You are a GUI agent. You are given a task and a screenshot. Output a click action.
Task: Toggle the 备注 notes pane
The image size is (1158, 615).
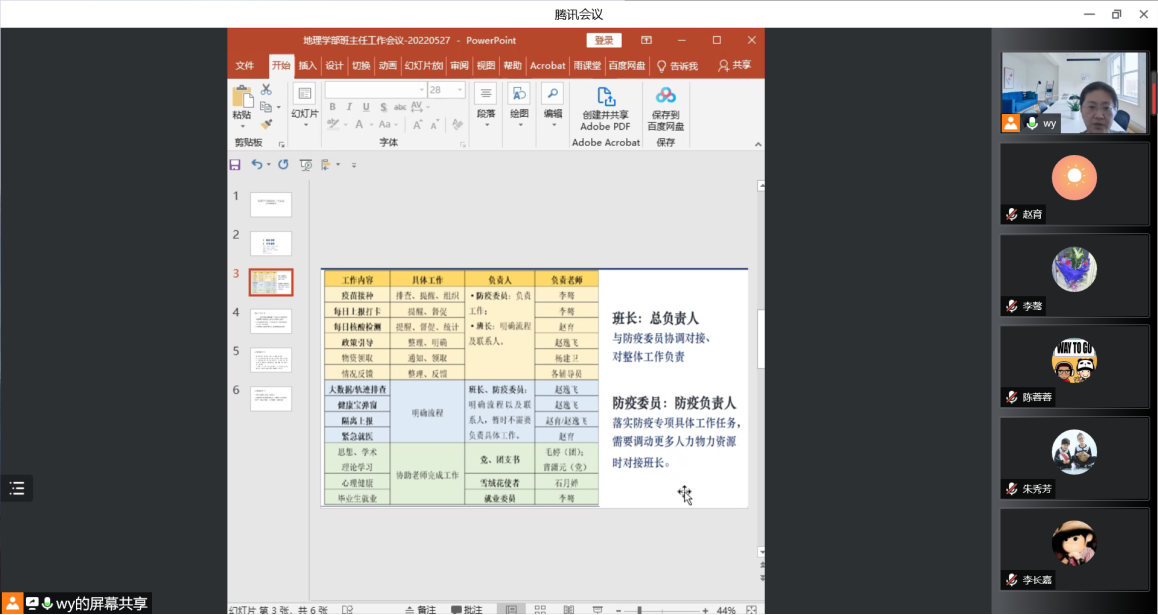421,609
